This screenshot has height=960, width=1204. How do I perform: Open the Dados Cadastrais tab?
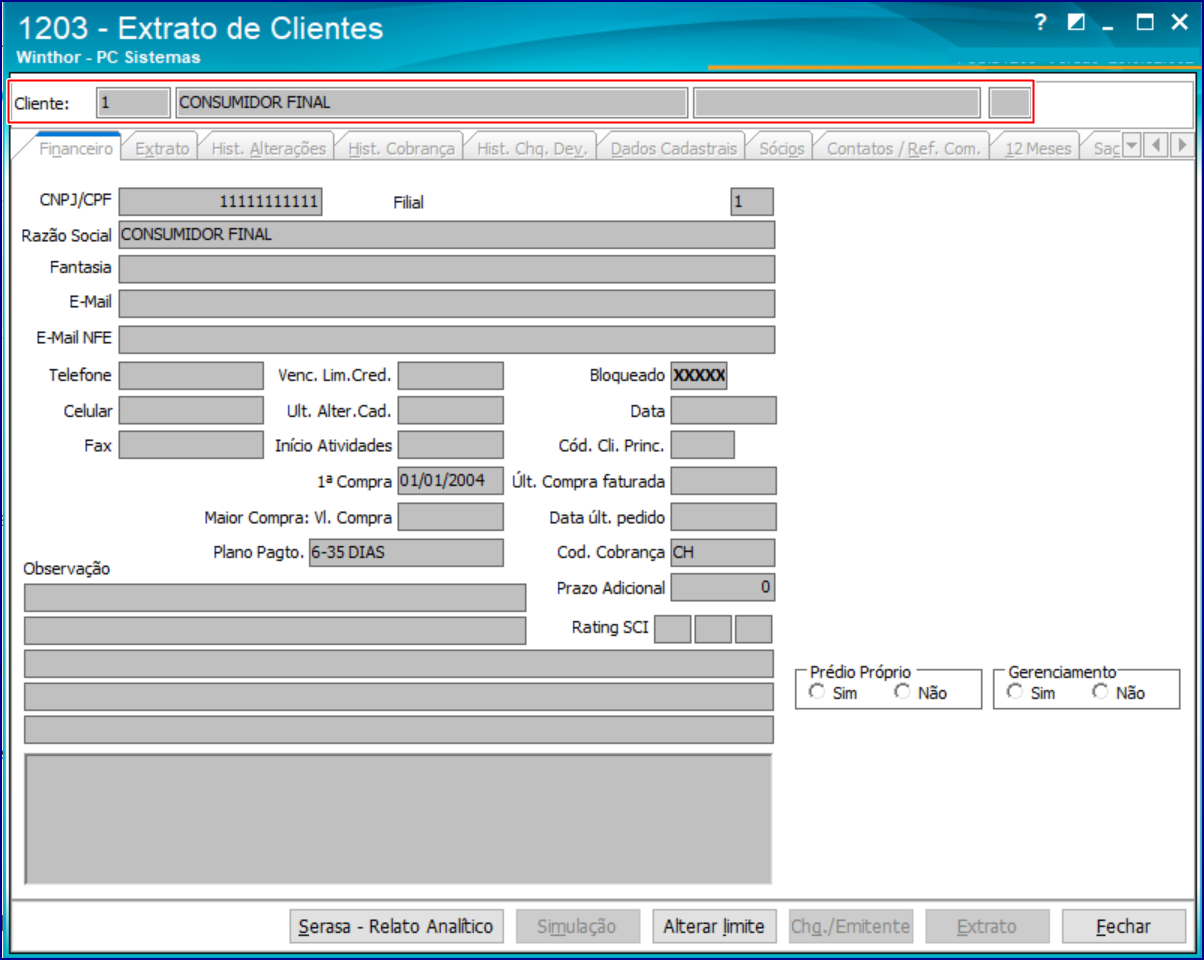coord(673,148)
